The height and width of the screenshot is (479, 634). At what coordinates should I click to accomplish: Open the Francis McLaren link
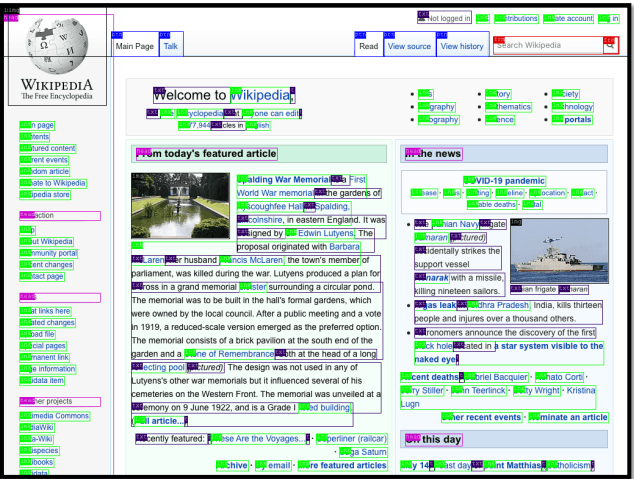coord(252,260)
